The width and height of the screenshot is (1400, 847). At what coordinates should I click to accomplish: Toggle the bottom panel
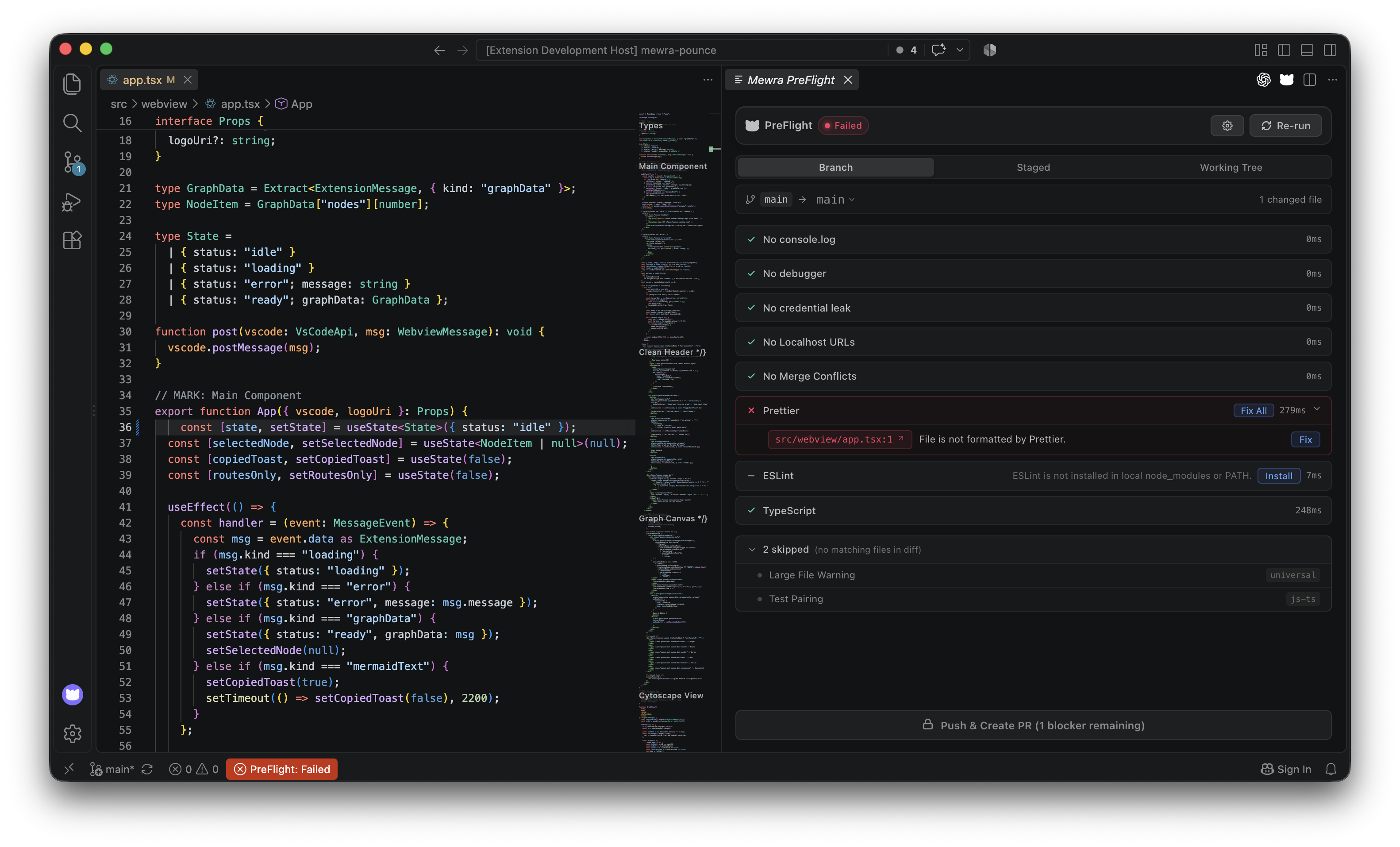pos(1307,50)
